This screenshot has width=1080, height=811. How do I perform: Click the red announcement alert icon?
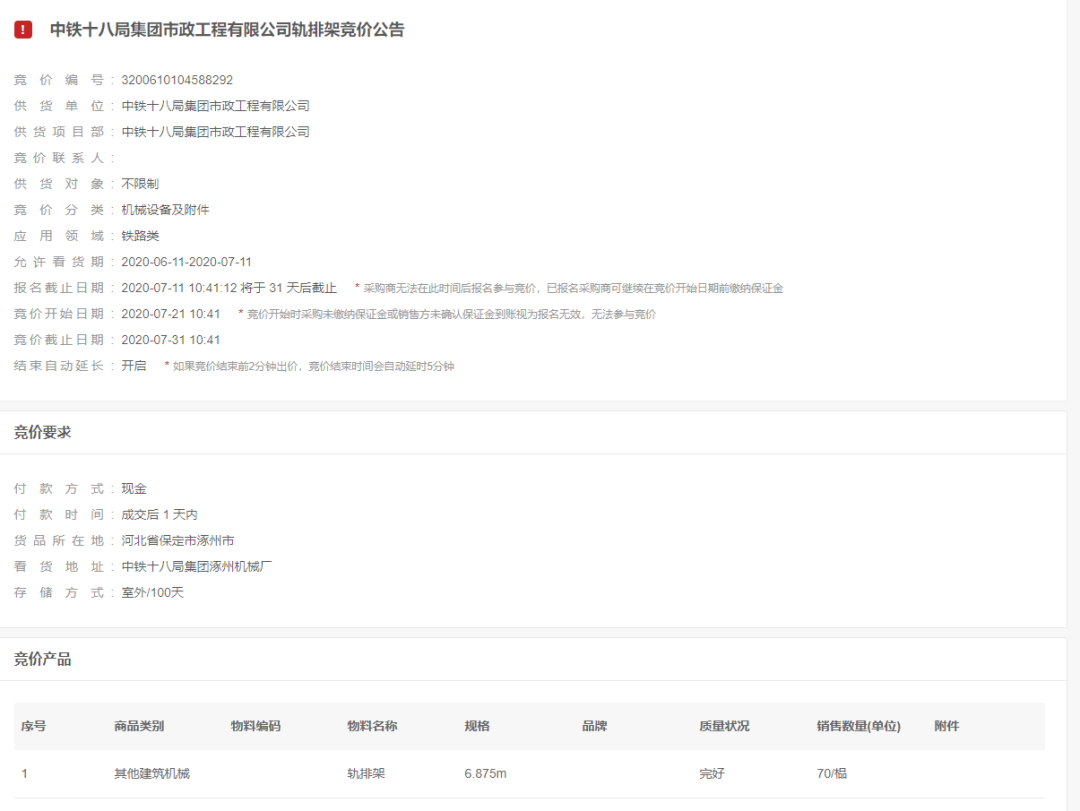[x=23, y=29]
